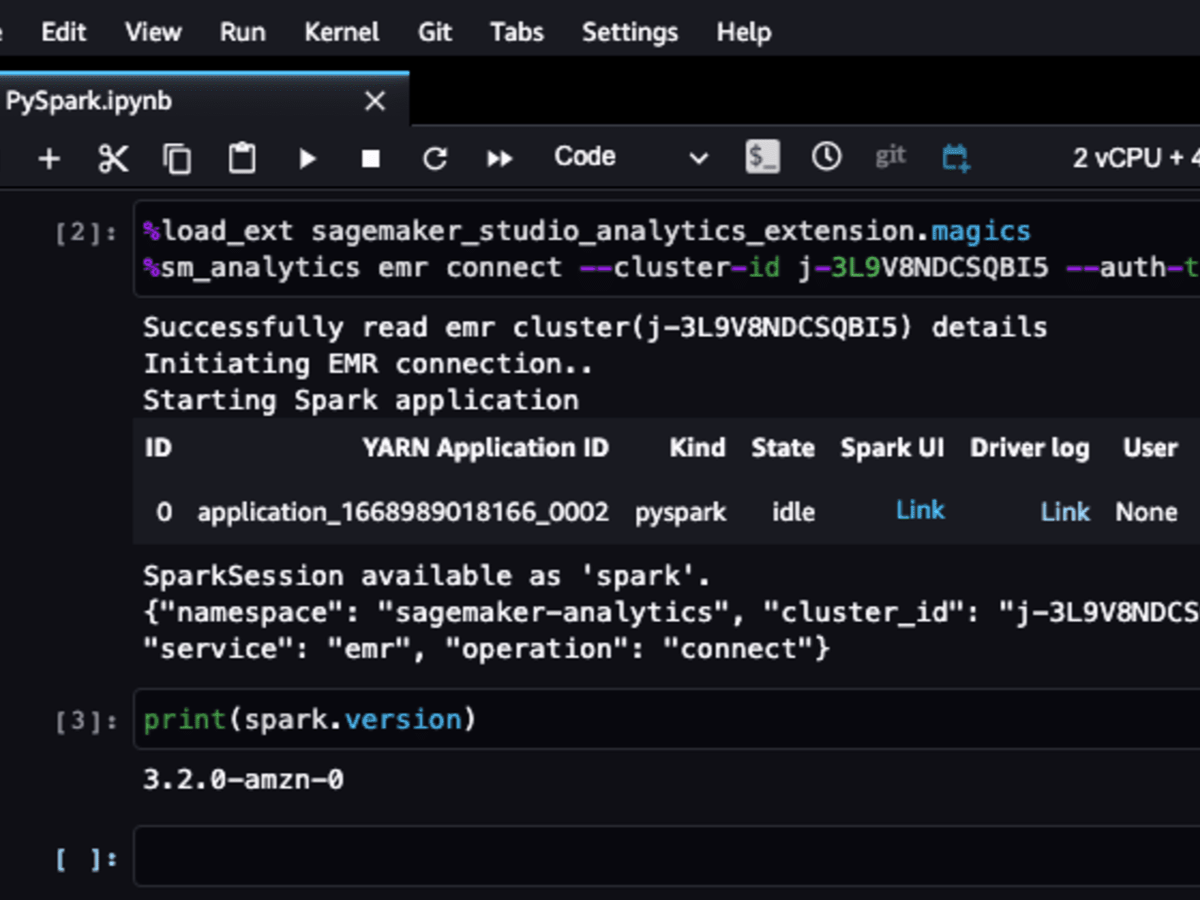The height and width of the screenshot is (900, 1200).
Task: Cut the selected cells
Action: (113, 157)
